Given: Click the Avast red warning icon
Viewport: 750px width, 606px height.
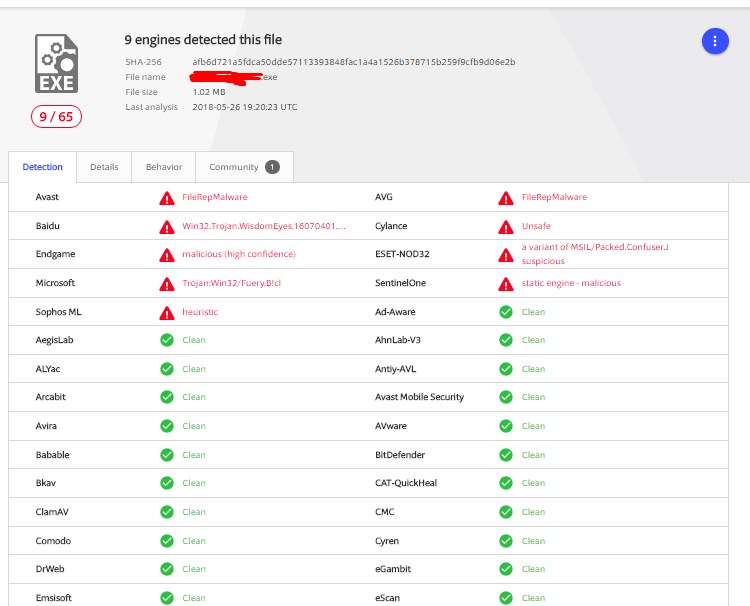Looking at the screenshot, I should [167, 198].
